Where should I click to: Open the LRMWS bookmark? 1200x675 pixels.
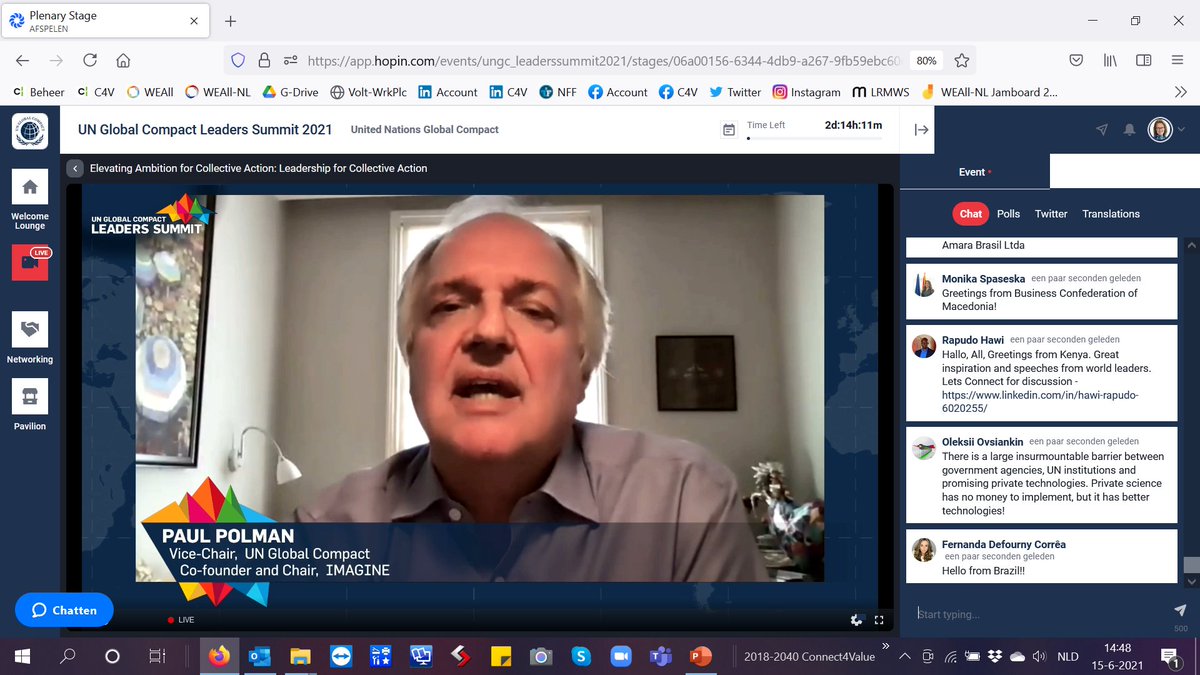point(880,92)
